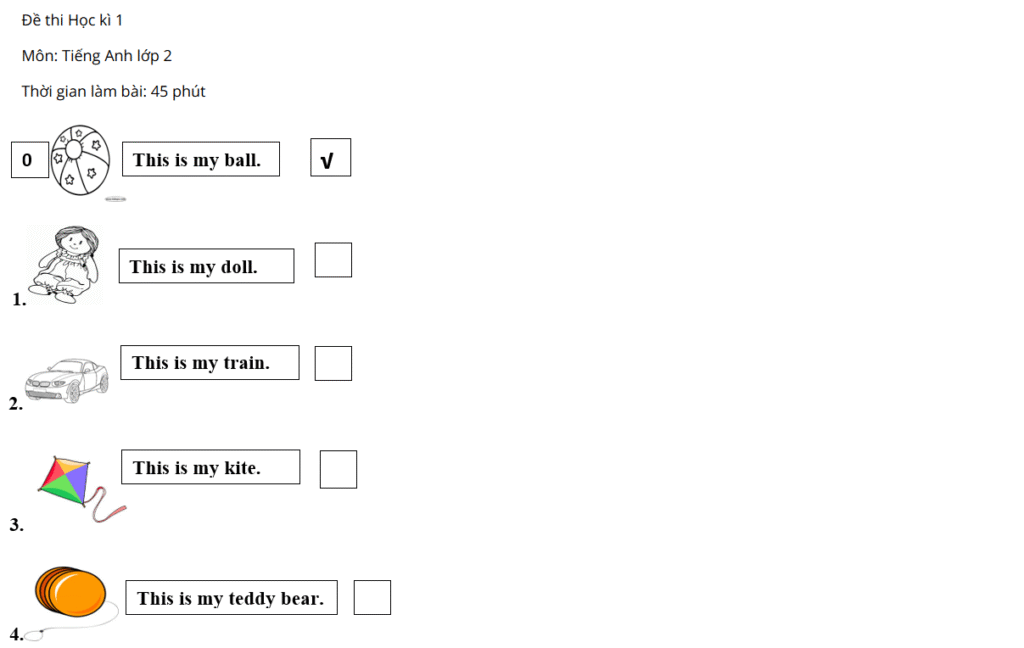Click the heading 'Đề thi Học kì 1'

[x=72, y=20]
